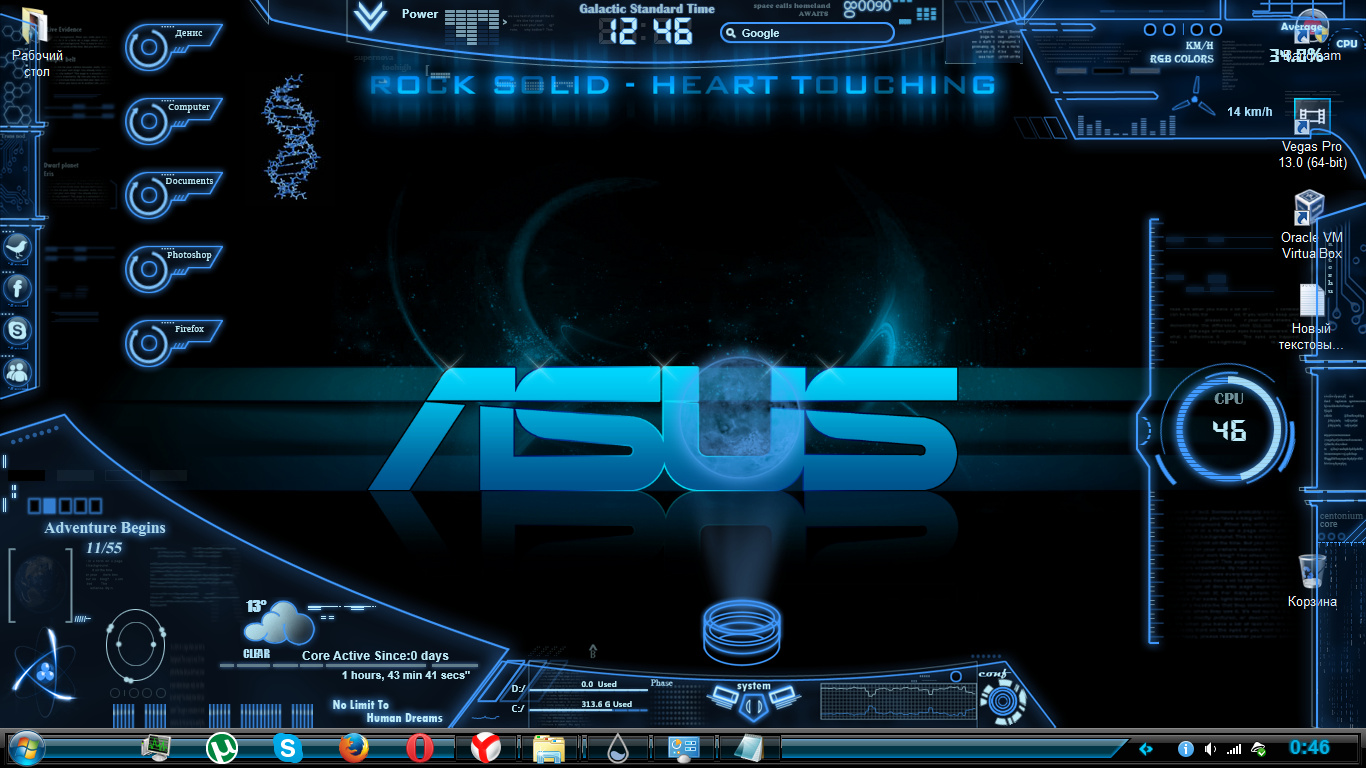1366x768 pixels.
Task: Click the taskbar clock showing 0:46
Action: click(1309, 747)
